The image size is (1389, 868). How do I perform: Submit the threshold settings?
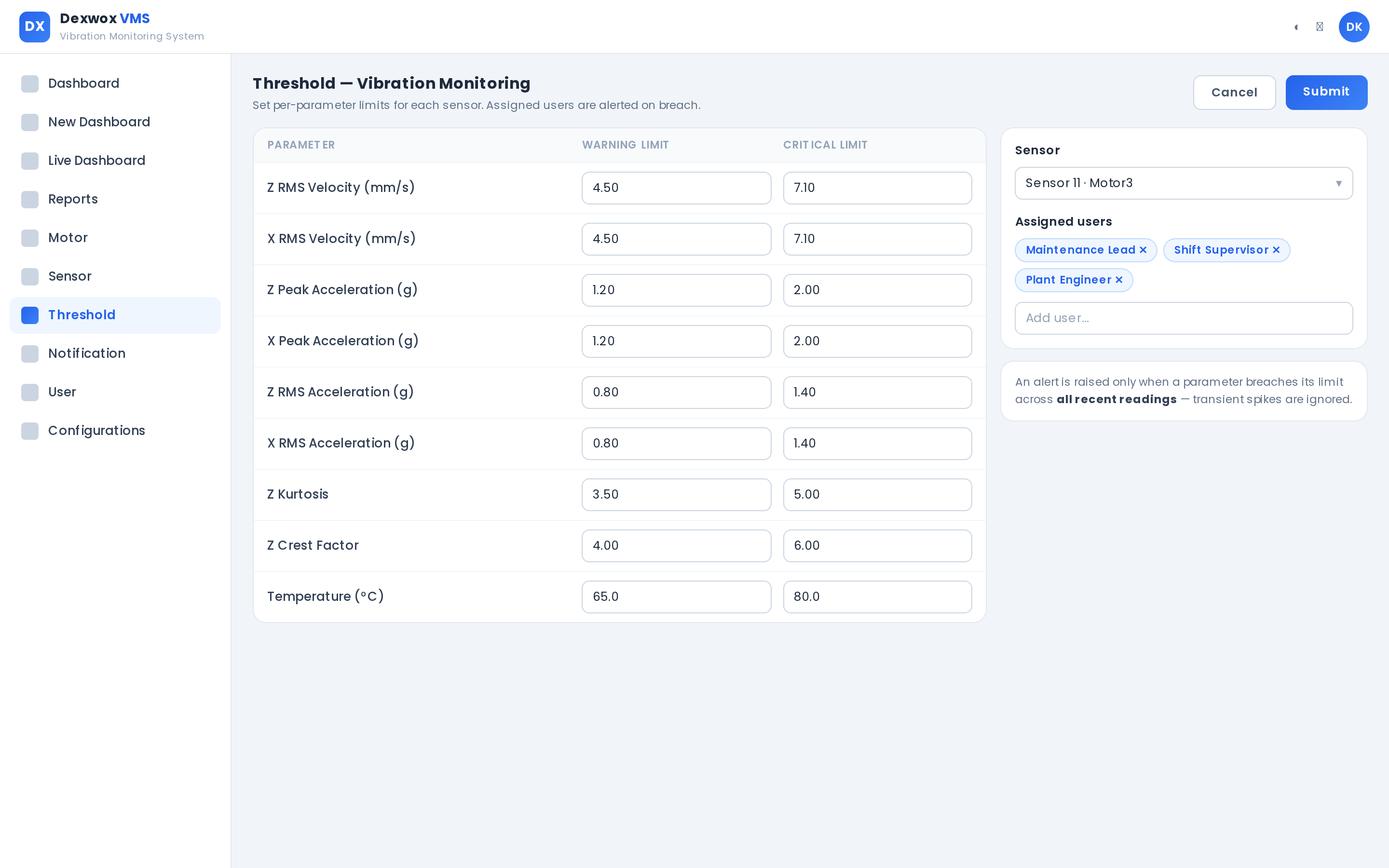(x=1326, y=93)
